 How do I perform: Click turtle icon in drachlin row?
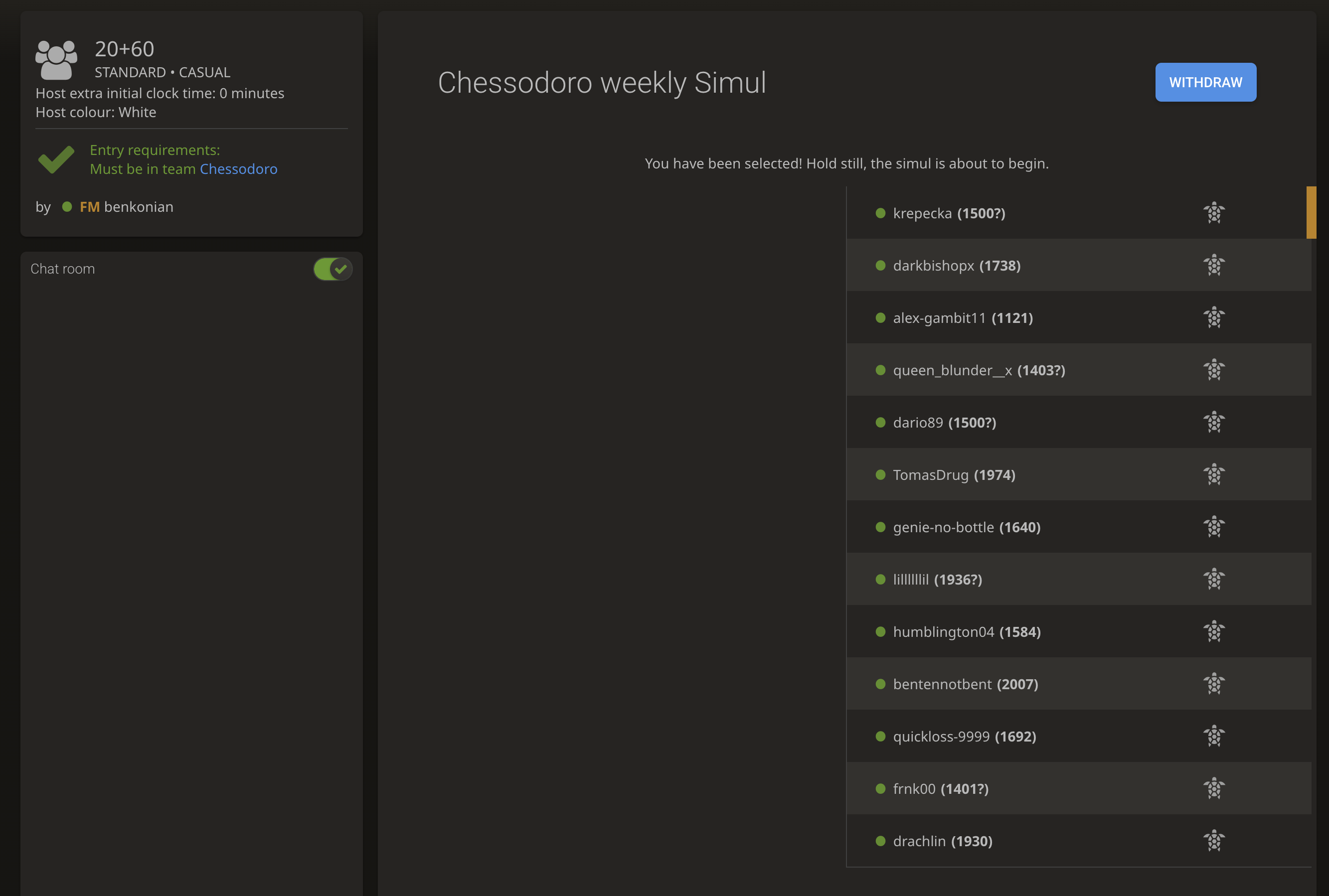1213,841
